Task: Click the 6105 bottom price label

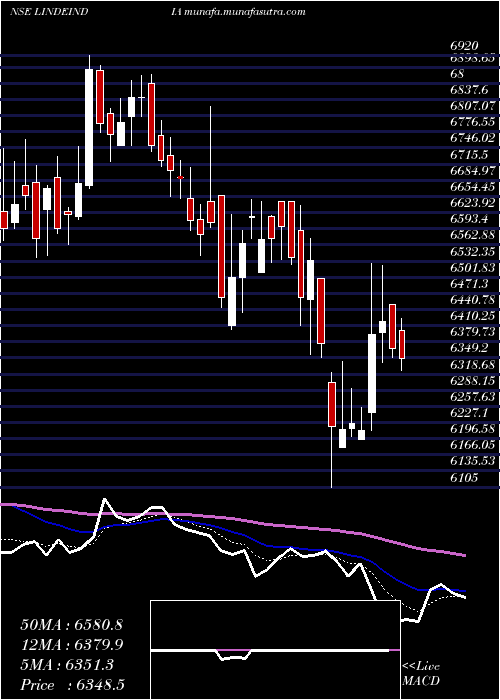Action: point(464,477)
